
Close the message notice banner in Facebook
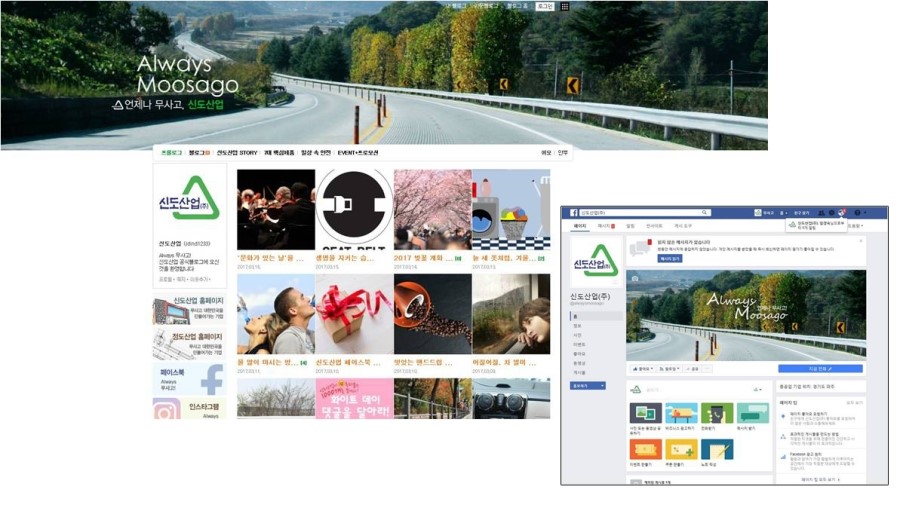pos(861,241)
